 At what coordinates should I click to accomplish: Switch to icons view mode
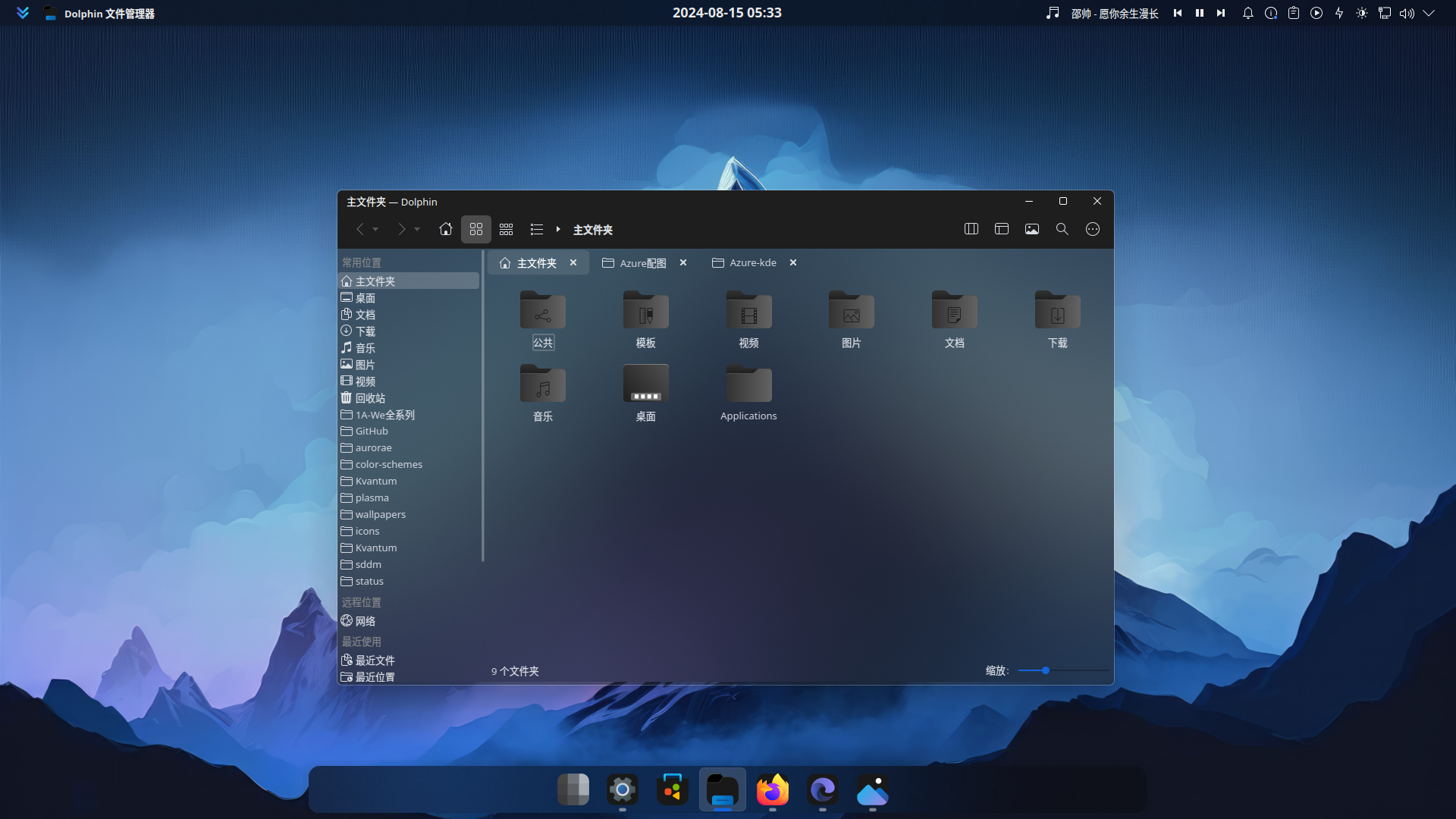click(x=476, y=229)
